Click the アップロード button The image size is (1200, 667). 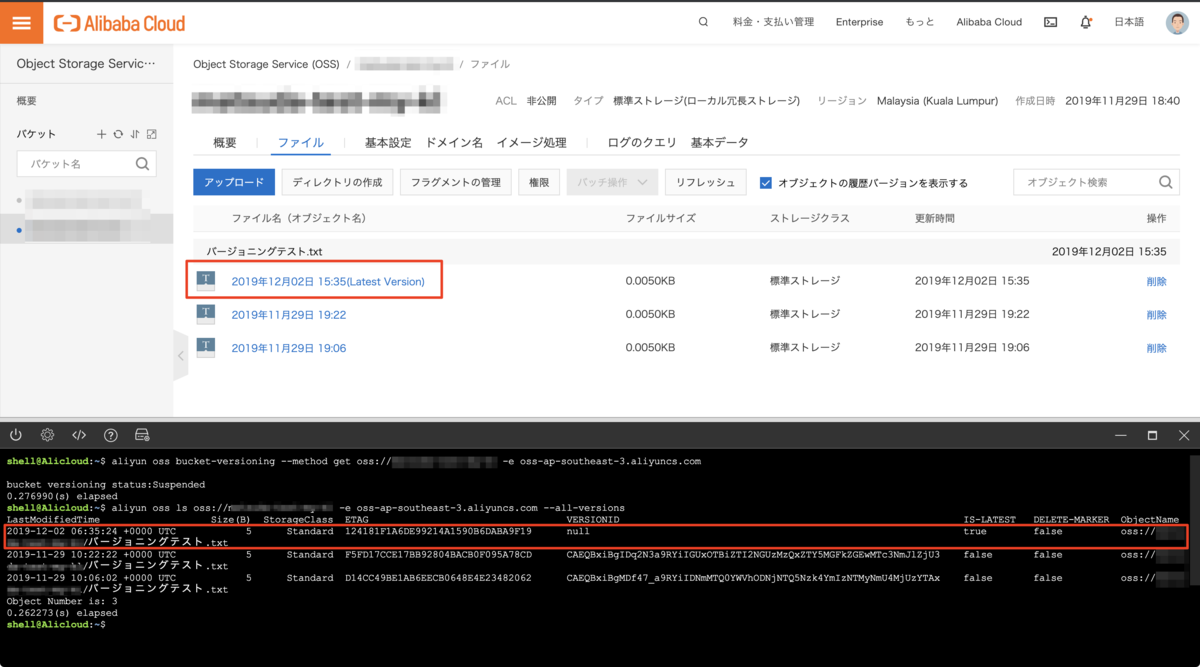[x=233, y=182]
